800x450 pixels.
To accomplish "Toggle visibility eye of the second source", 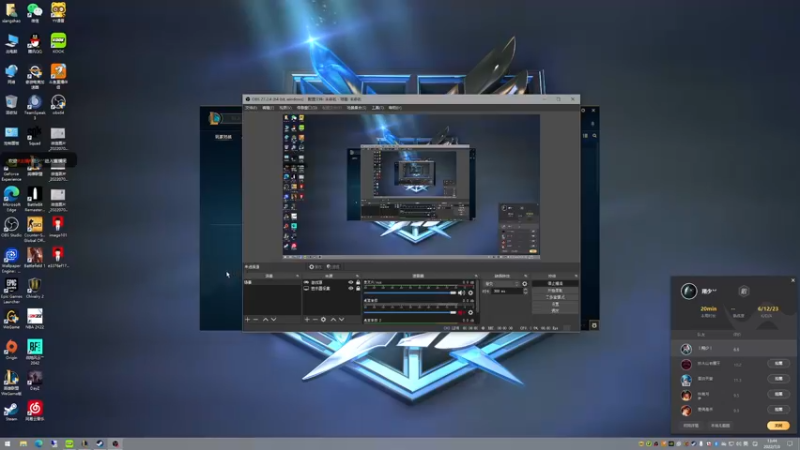I will point(351,288).
